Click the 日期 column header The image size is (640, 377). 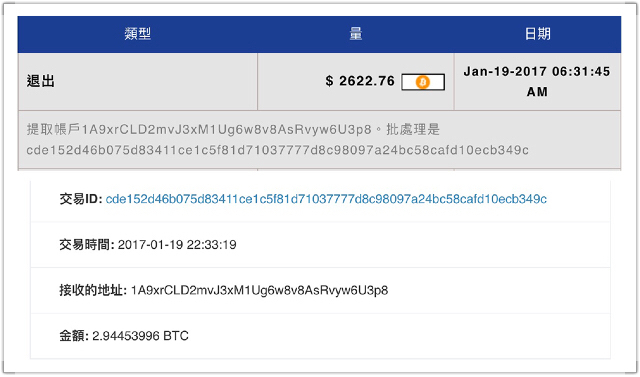[x=538, y=34]
